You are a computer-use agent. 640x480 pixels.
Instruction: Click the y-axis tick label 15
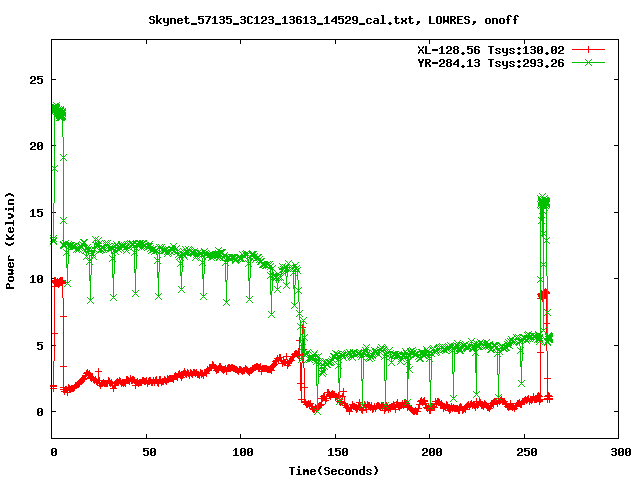click(x=36, y=213)
